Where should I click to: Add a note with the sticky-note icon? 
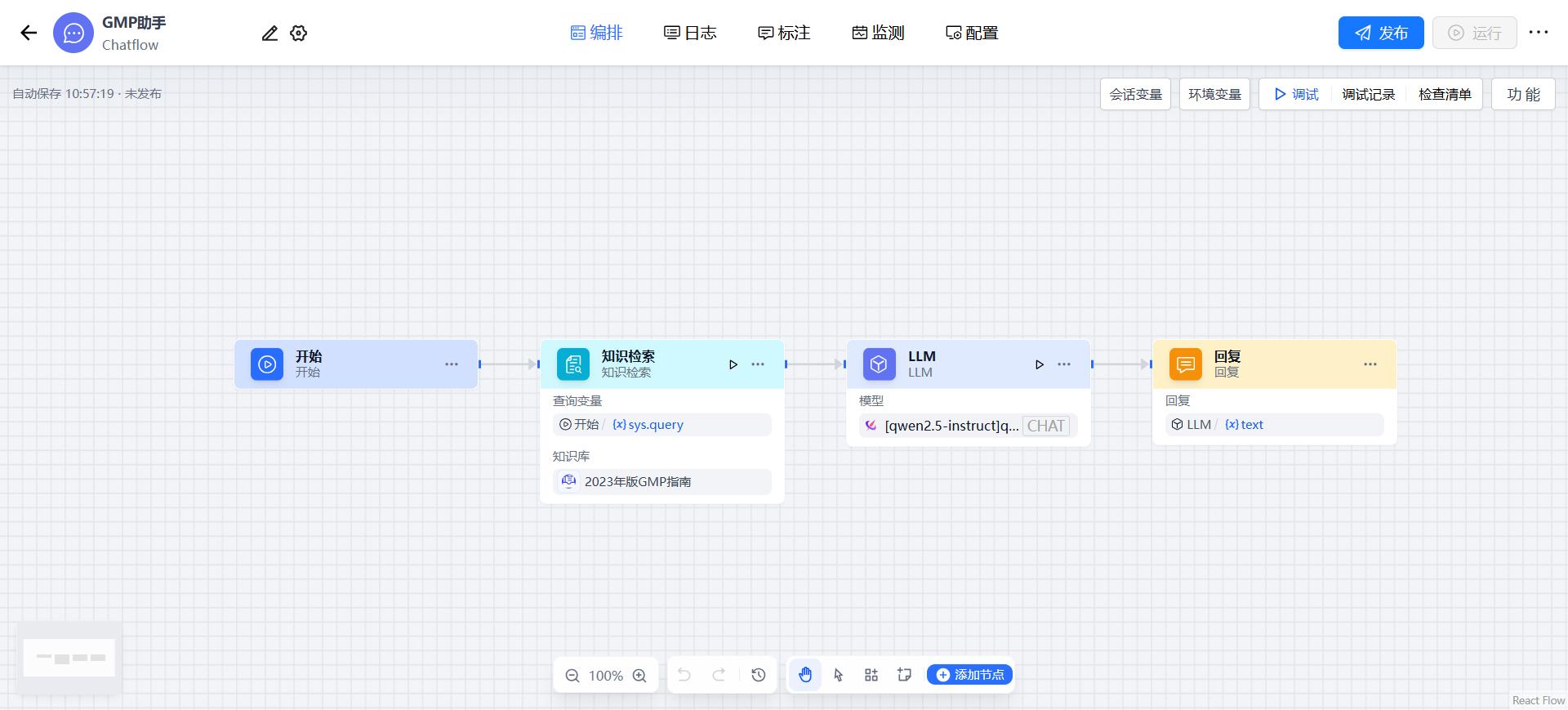[x=904, y=675]
